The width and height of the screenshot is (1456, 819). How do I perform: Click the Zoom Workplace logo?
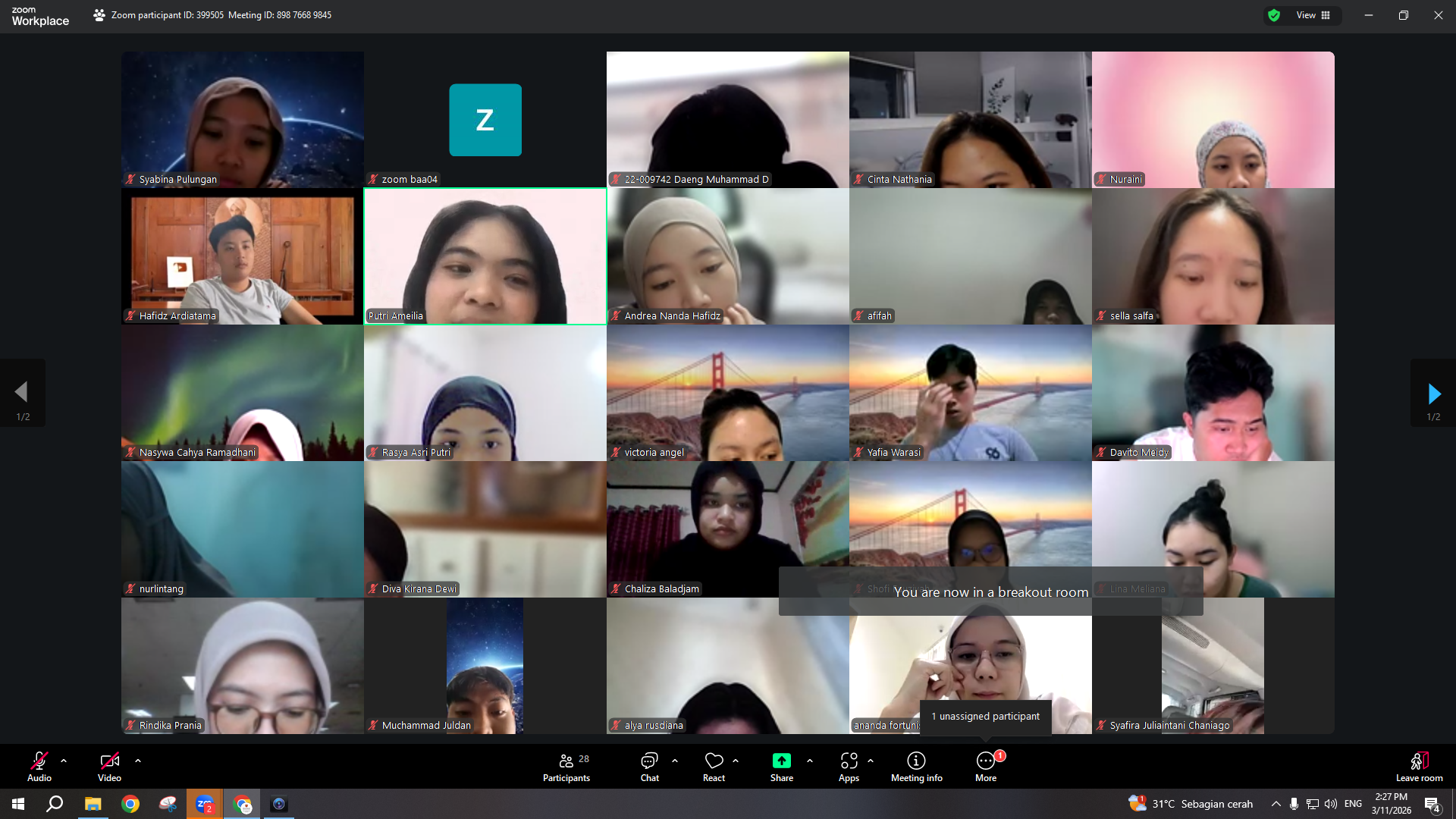coord(40,16)
